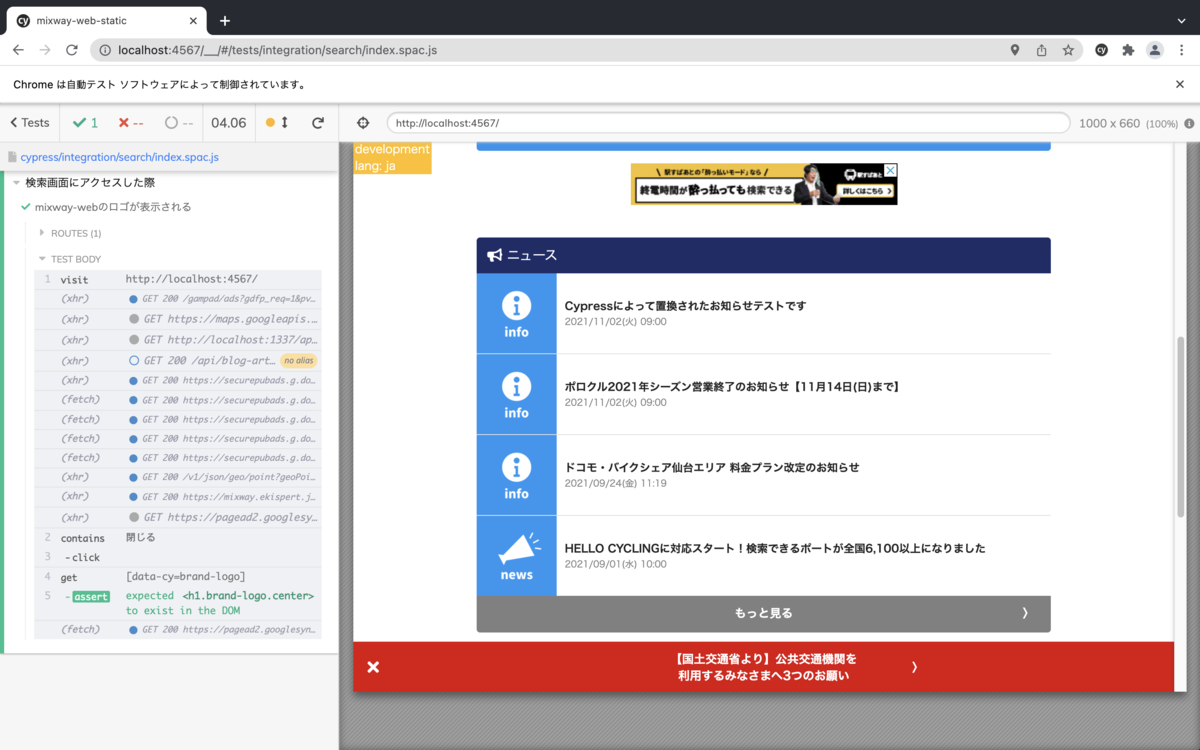Select xhr GET maps.googleapis row

pos(178,319)
